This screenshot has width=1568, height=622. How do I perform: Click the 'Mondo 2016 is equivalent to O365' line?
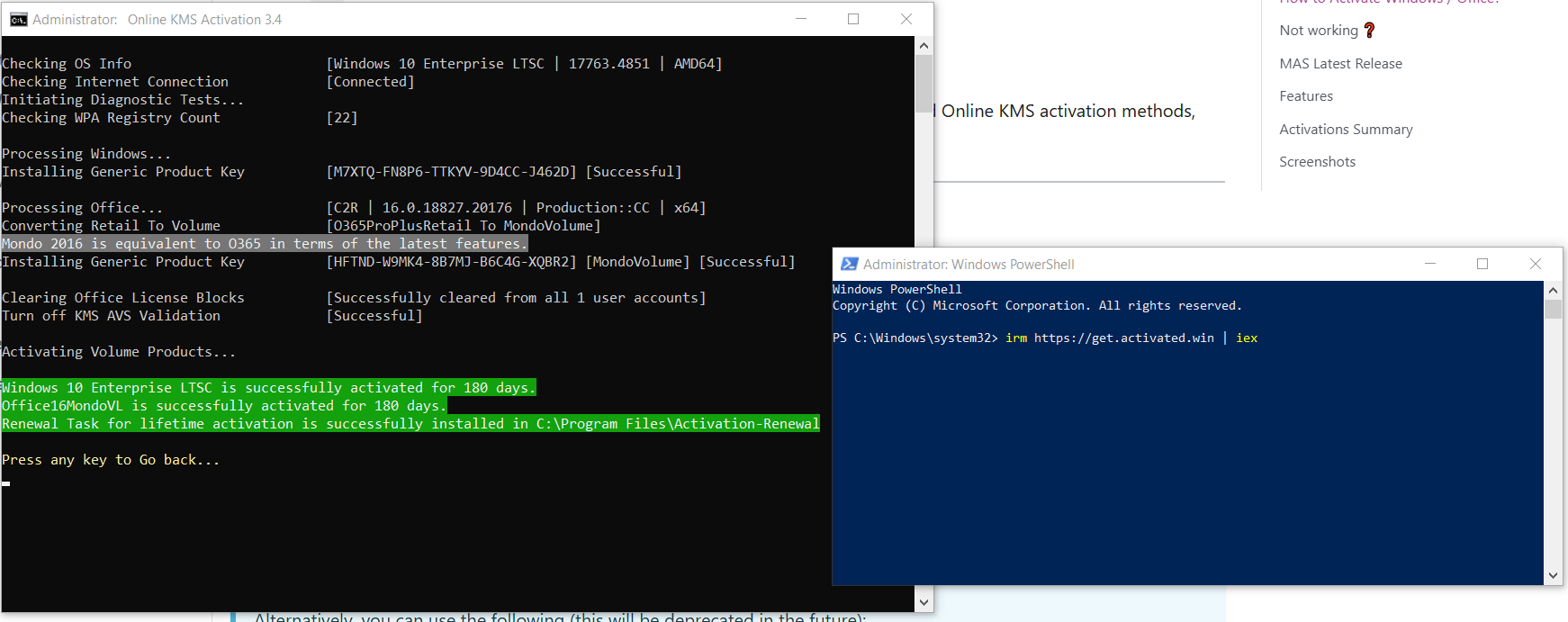pyautogui.click(x=265, y=244)
